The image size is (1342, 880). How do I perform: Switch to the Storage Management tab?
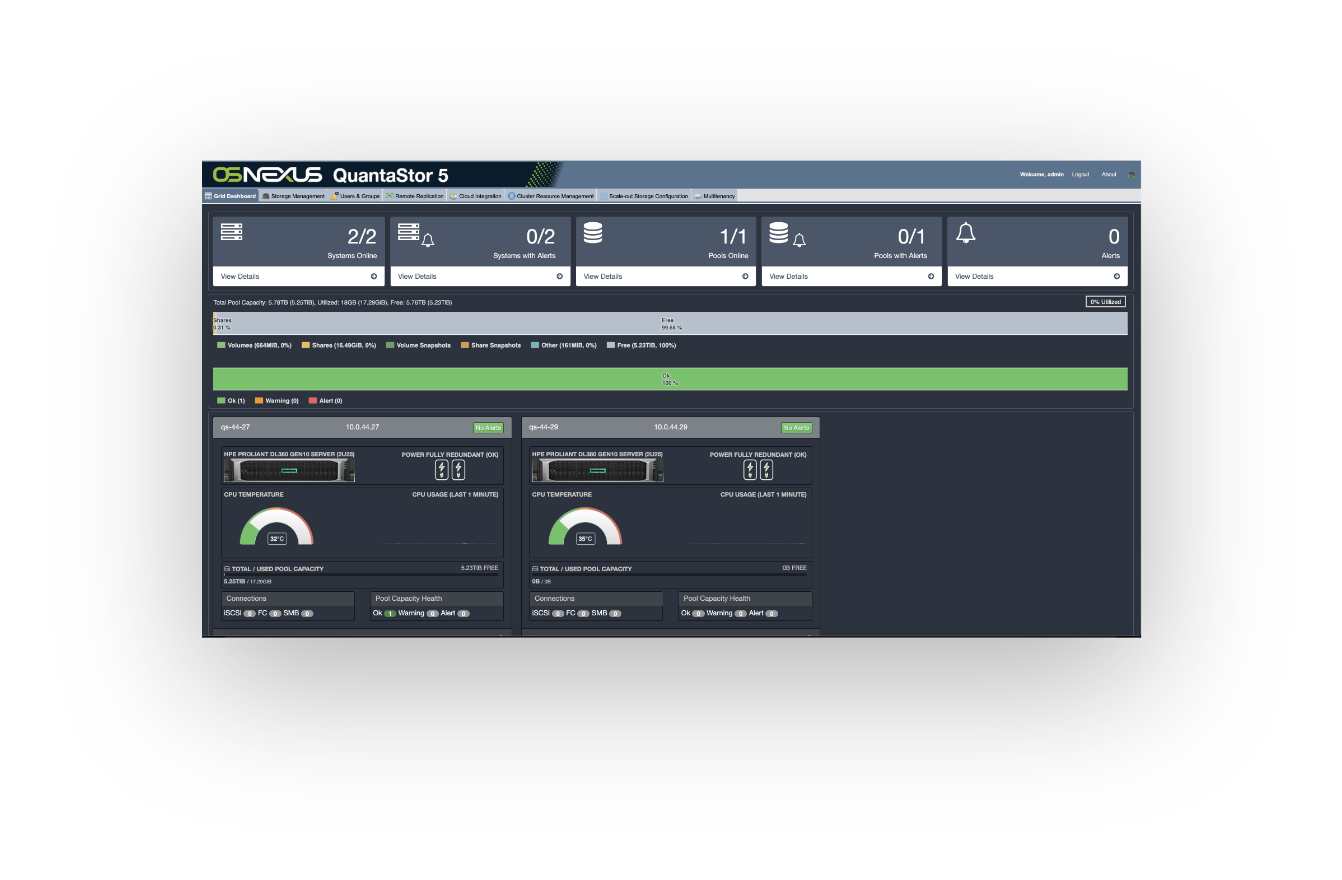(293, 196)
